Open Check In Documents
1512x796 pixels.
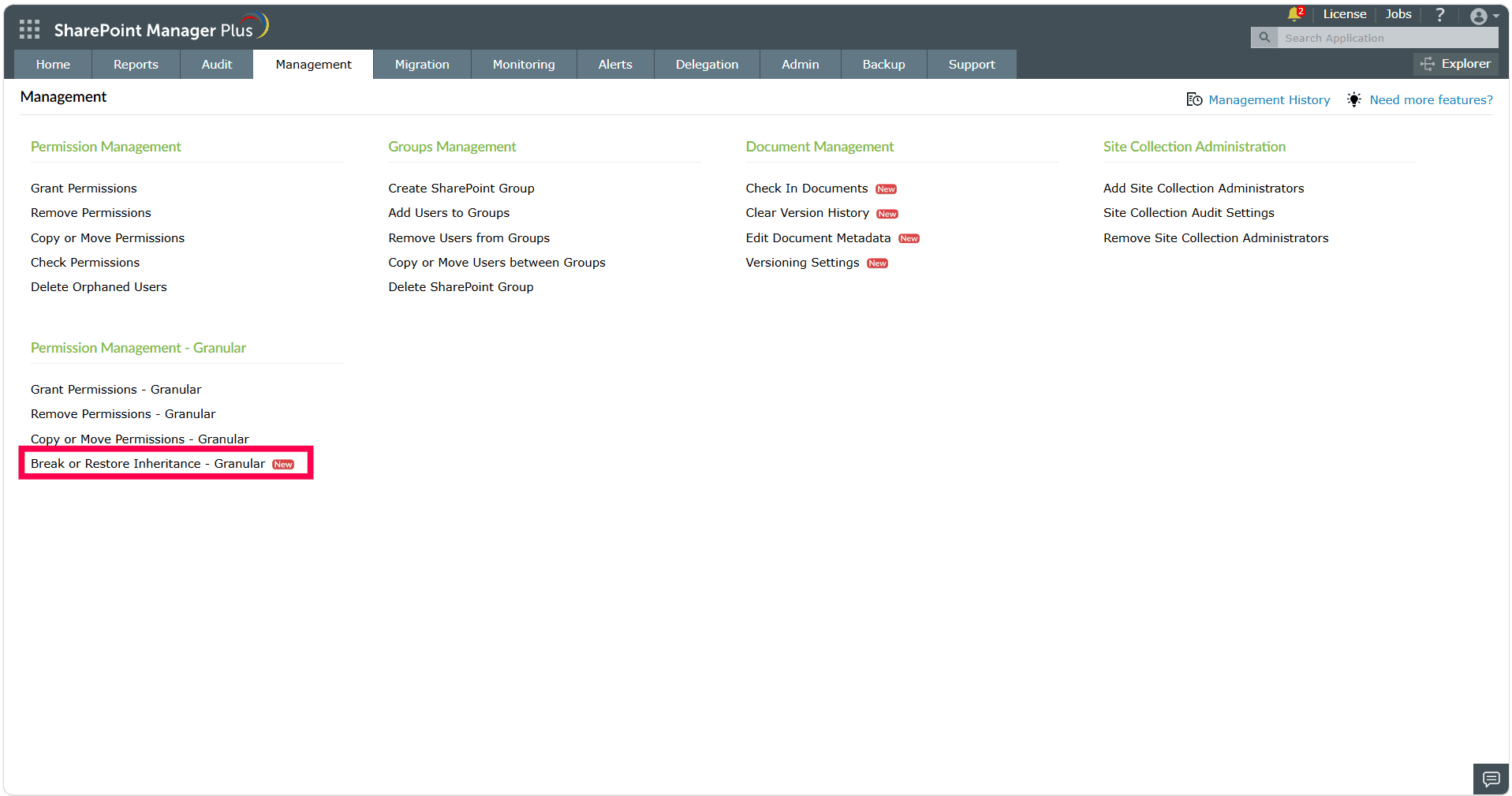pos(807,189)
